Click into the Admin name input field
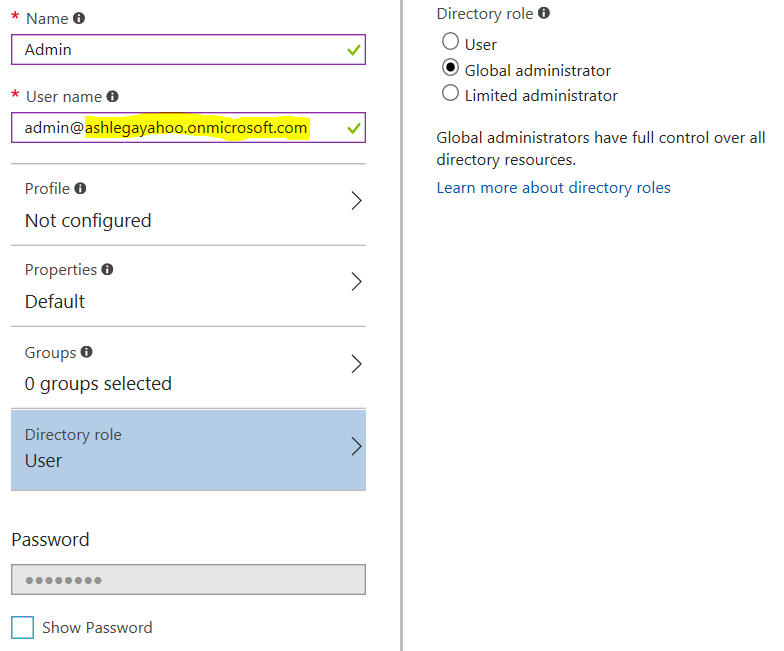Viewport: 784px width, 651px height. tap(188, 50)
